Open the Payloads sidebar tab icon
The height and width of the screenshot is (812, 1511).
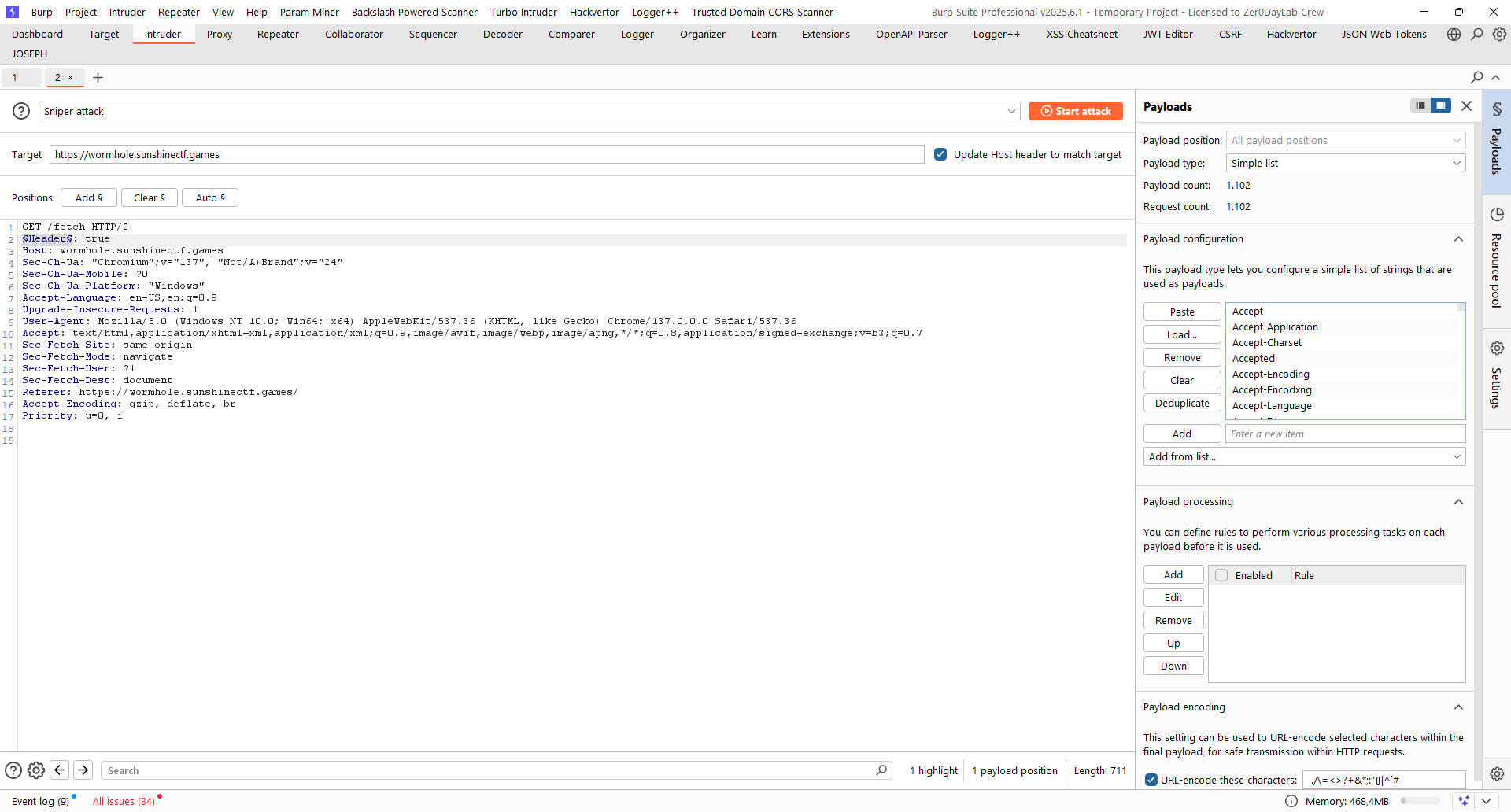tap(1497, 109)
